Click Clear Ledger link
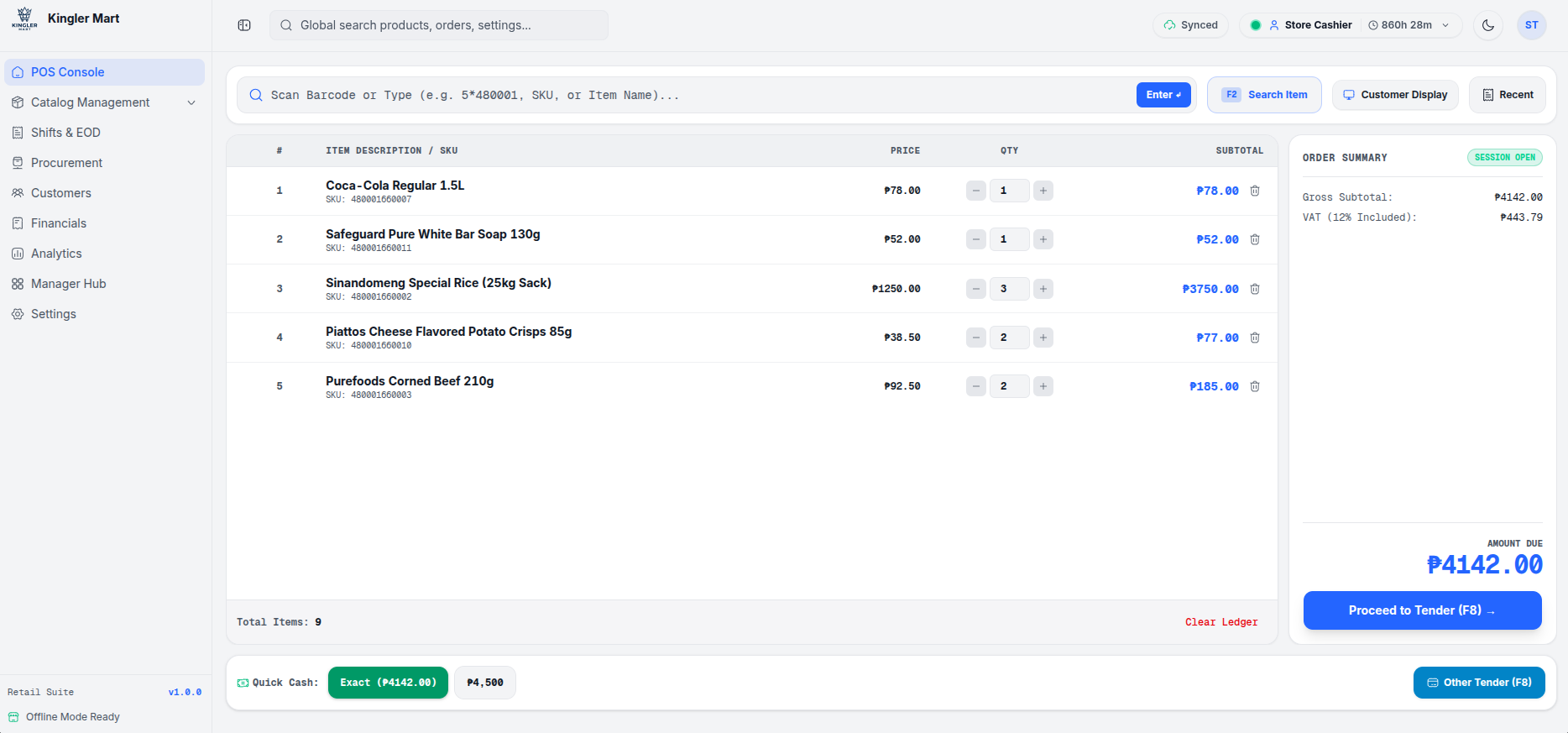The image size is (1568, 733). [x=1221, y=622]
